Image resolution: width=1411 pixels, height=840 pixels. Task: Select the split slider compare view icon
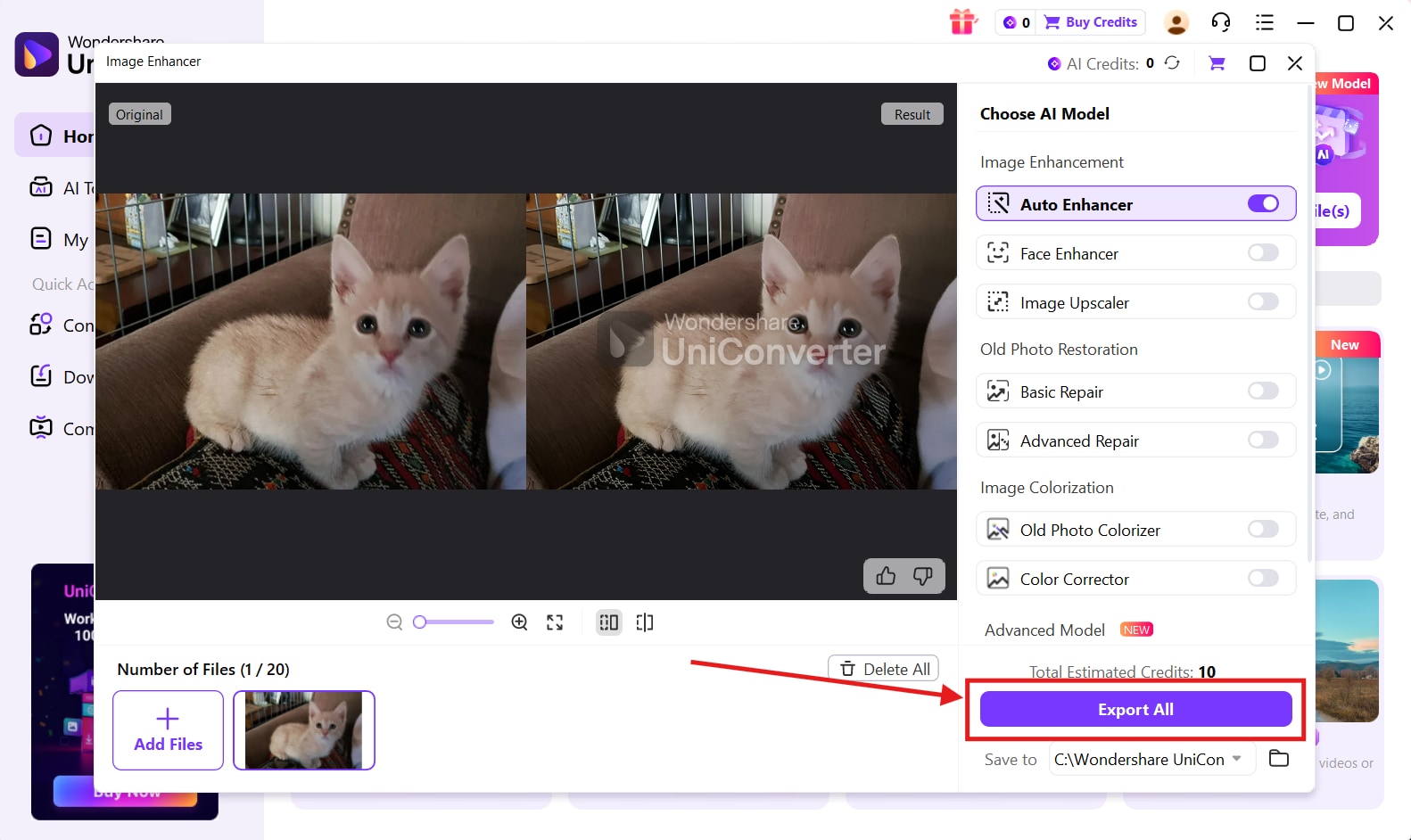[645, 622]
